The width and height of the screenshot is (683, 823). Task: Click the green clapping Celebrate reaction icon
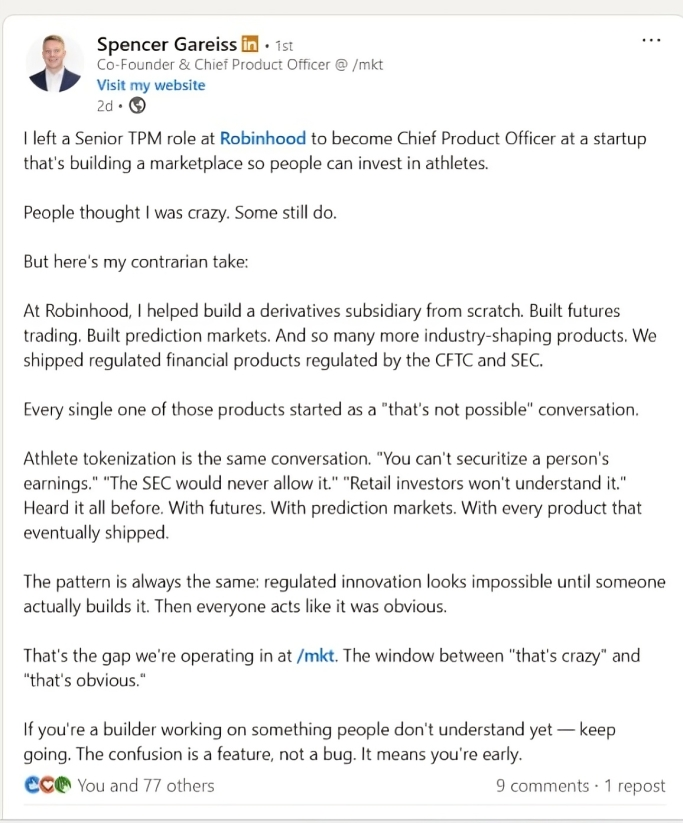62,785
